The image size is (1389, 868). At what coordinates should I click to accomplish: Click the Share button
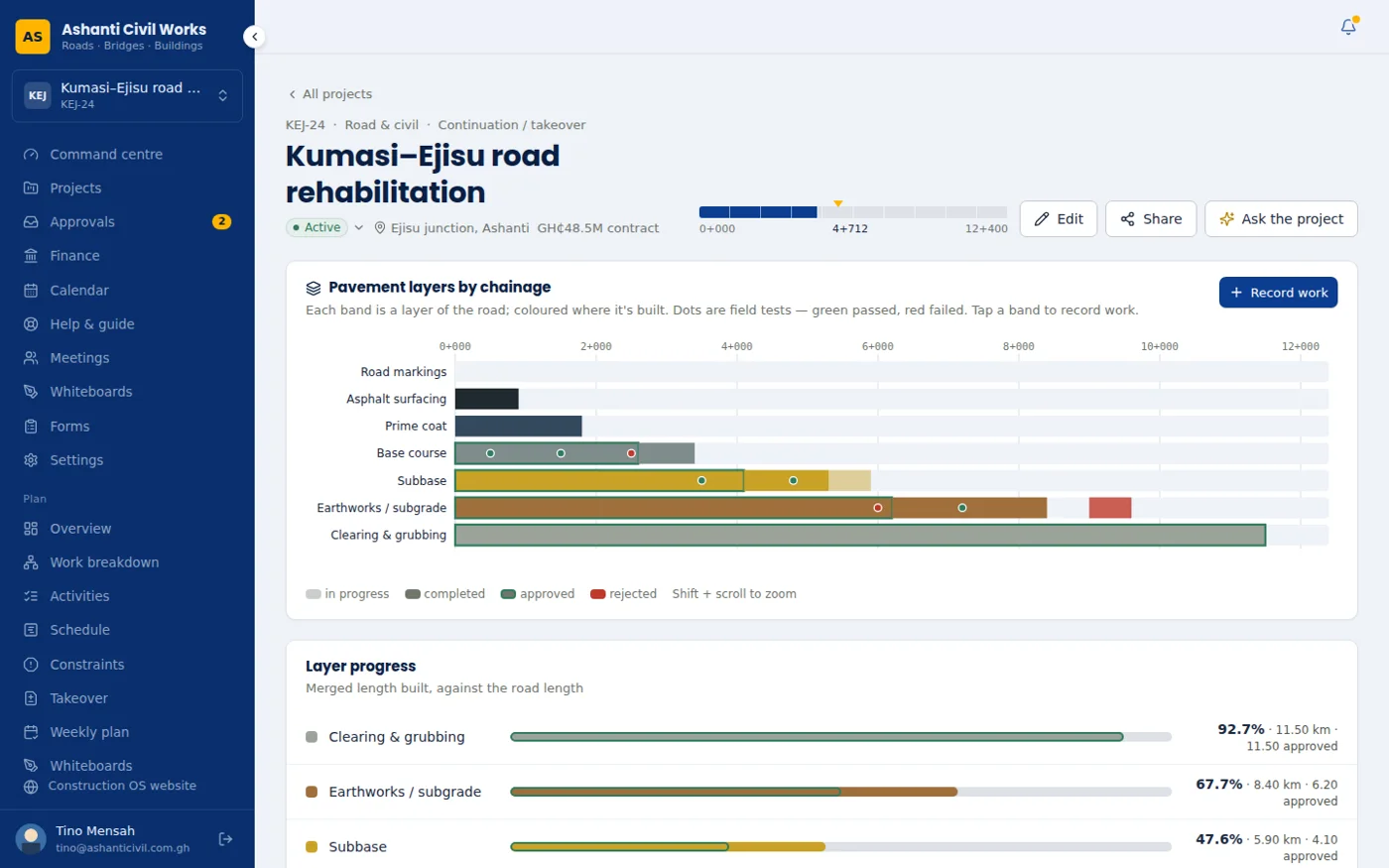coord(1151,219)
